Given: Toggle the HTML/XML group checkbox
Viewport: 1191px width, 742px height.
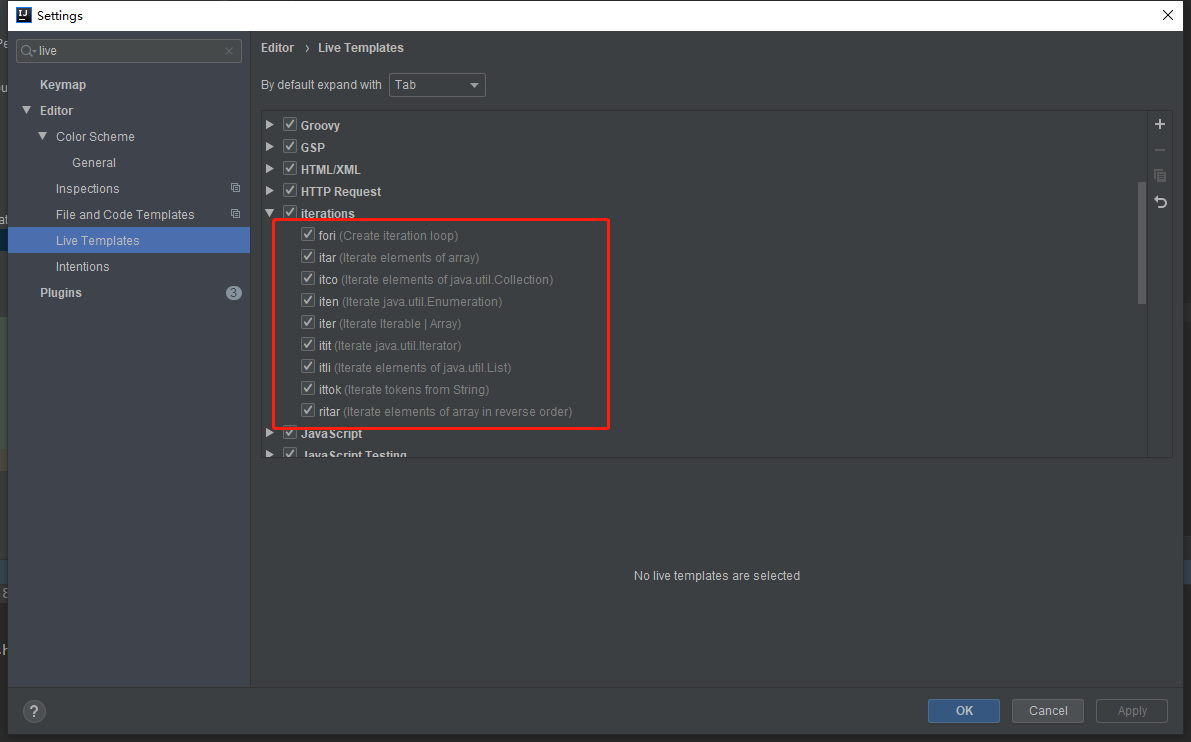Looking at the screenshot, I should pos(290,169).
